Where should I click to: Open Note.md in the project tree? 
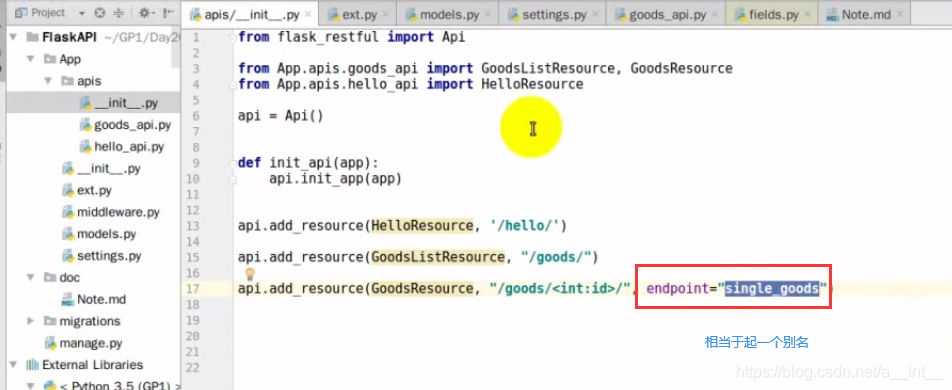101,299
